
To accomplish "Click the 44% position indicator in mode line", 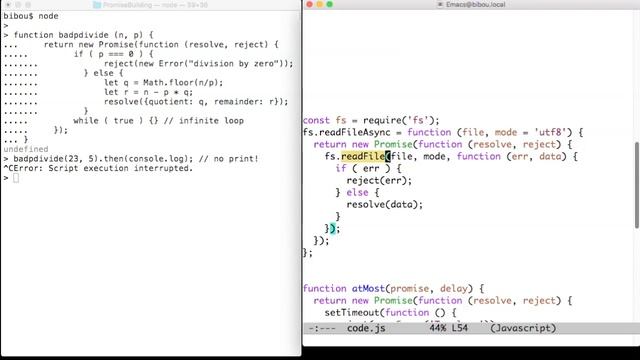I will click(x=437, y=328).
